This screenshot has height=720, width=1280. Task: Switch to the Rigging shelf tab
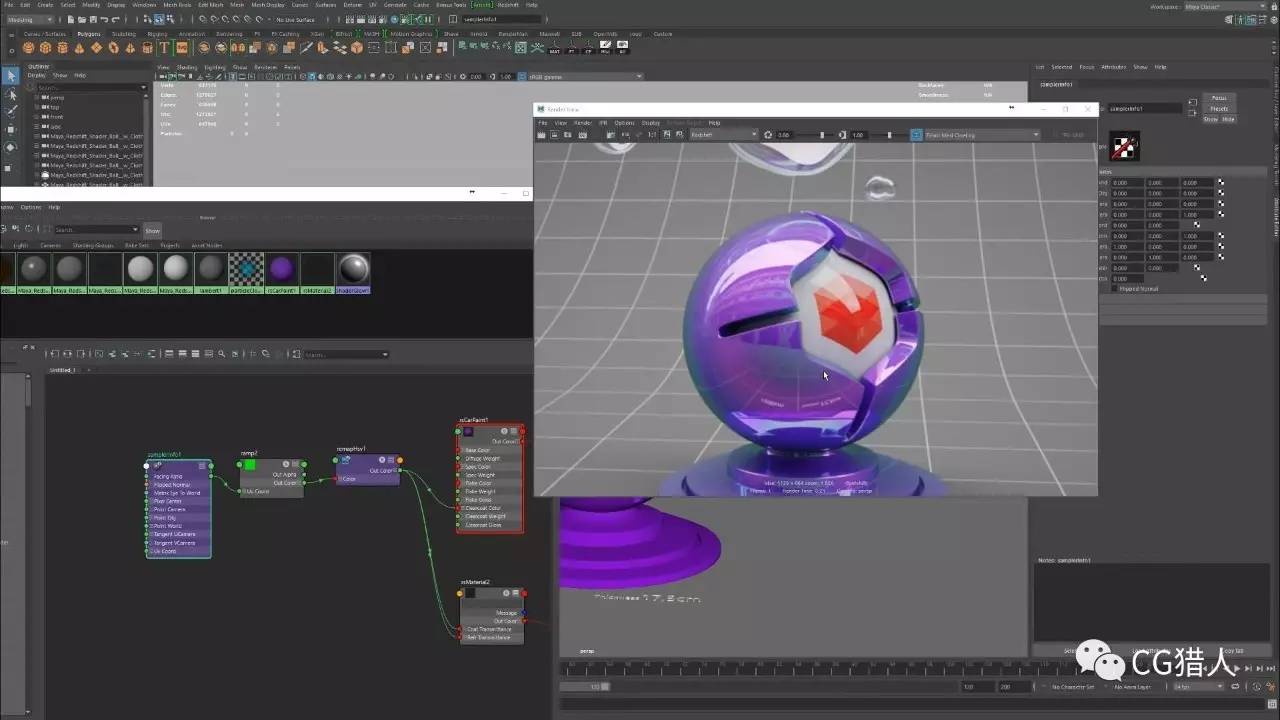pyautogui.click(x=157, y=33)
